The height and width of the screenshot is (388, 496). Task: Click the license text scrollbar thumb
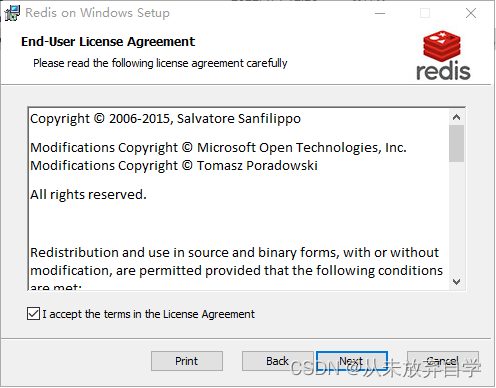point(456,144)
